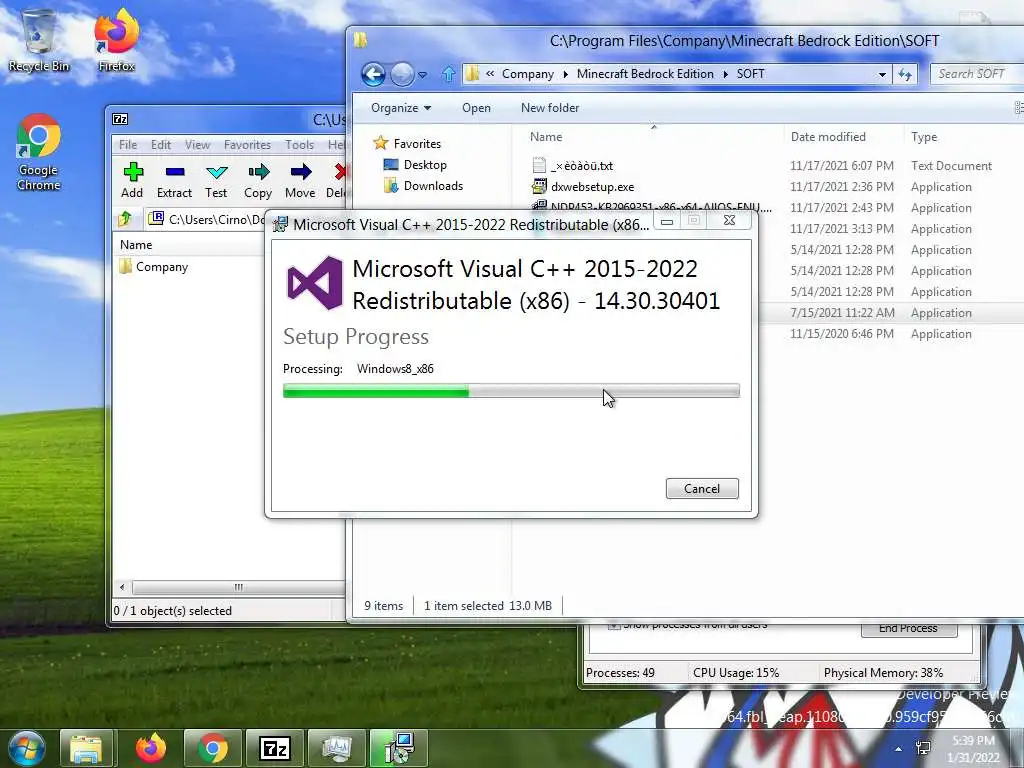Open the Firefox desktop shortcut
This screenshot has height=768, width=1024.
pyautogui.click(x=116, y=40)
